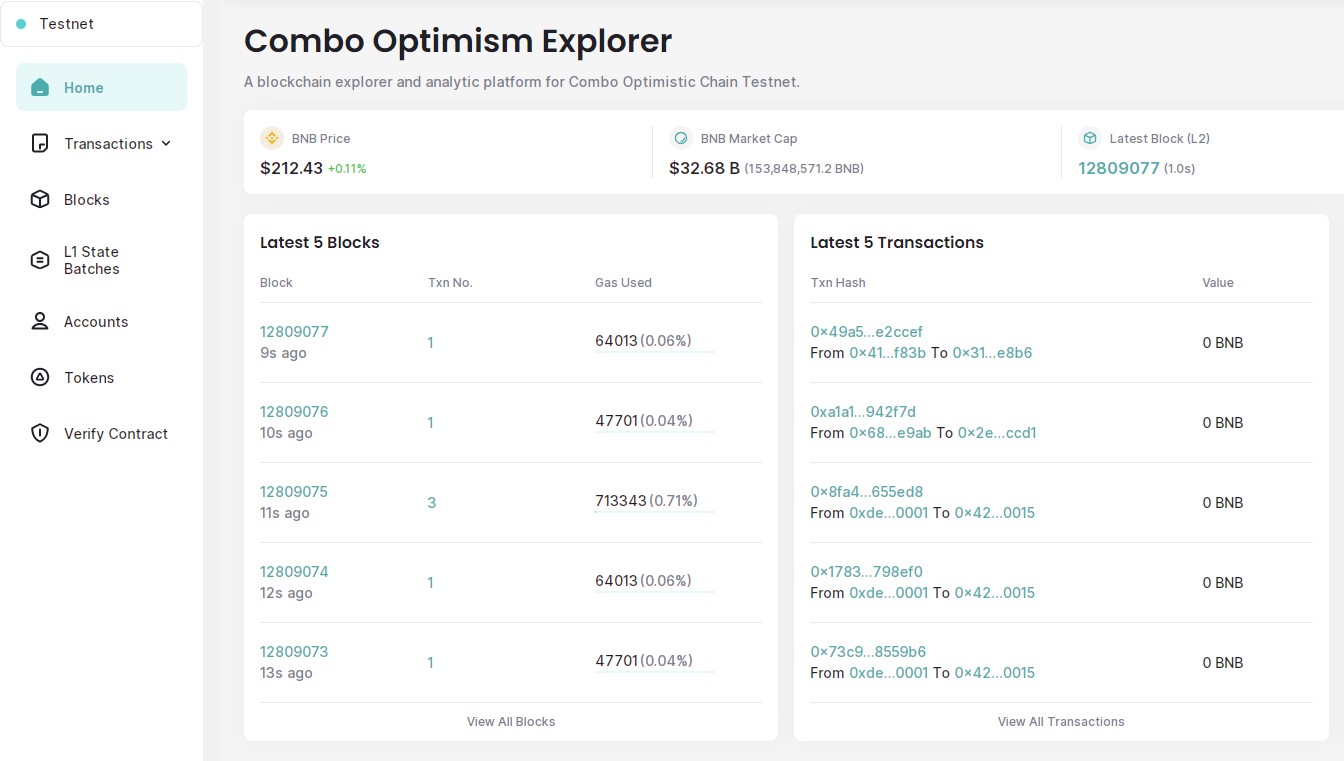Viewport: 1344px width, 761px height.
Task: Click 0 BNB value of txn 0x49a5...e2ccef
Action: tap(1222, 343)
